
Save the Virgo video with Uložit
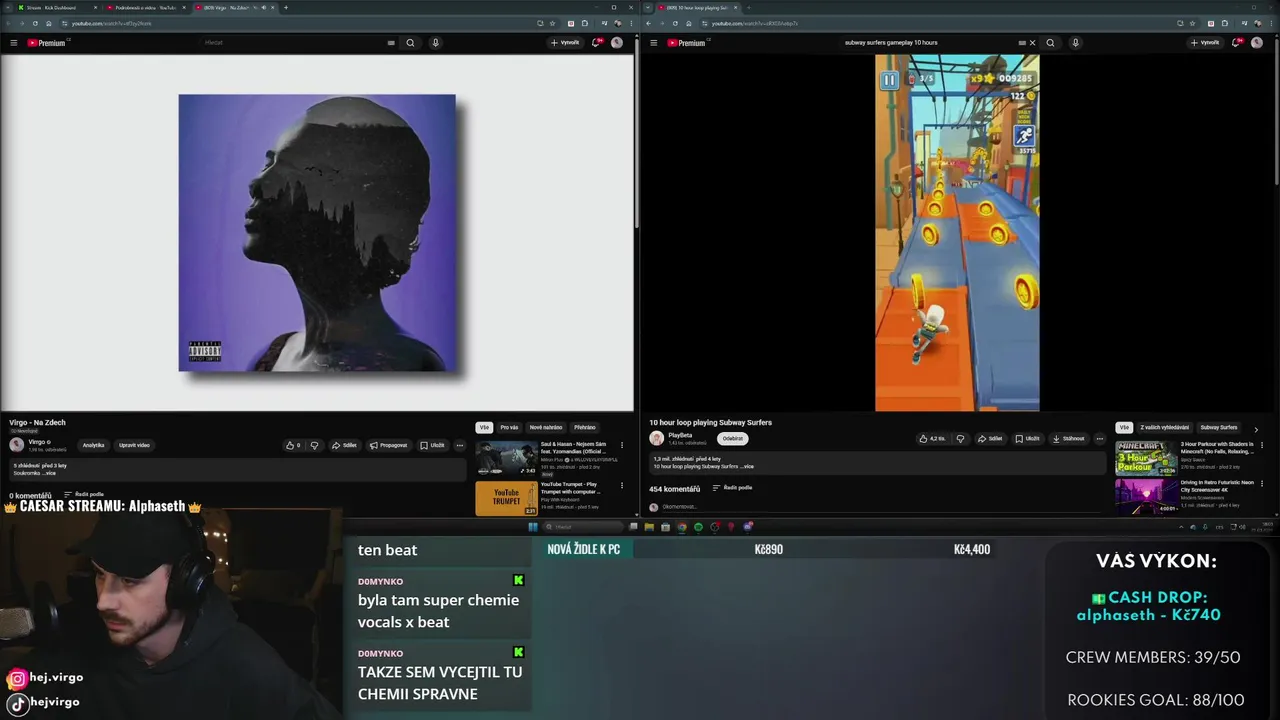pyautogui.click(x=432, y=445)
